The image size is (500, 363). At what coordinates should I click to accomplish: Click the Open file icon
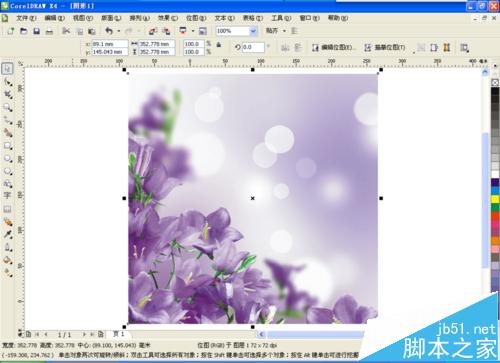[x=24, y=31]
